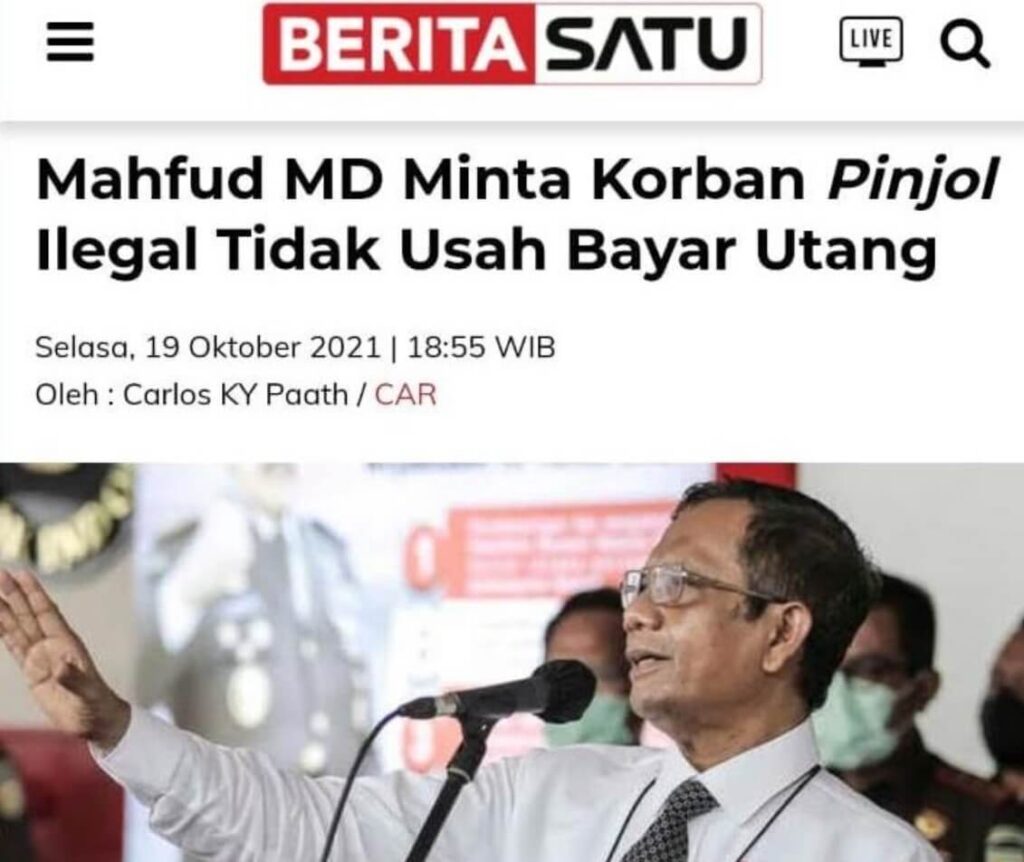
Task: Click the date Selasa, 19 Oktober 2021
Action: (207, 347)
